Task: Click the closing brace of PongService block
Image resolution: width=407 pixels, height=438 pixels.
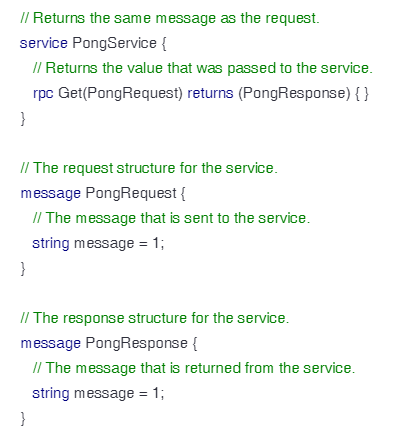Action: point(23,118)
